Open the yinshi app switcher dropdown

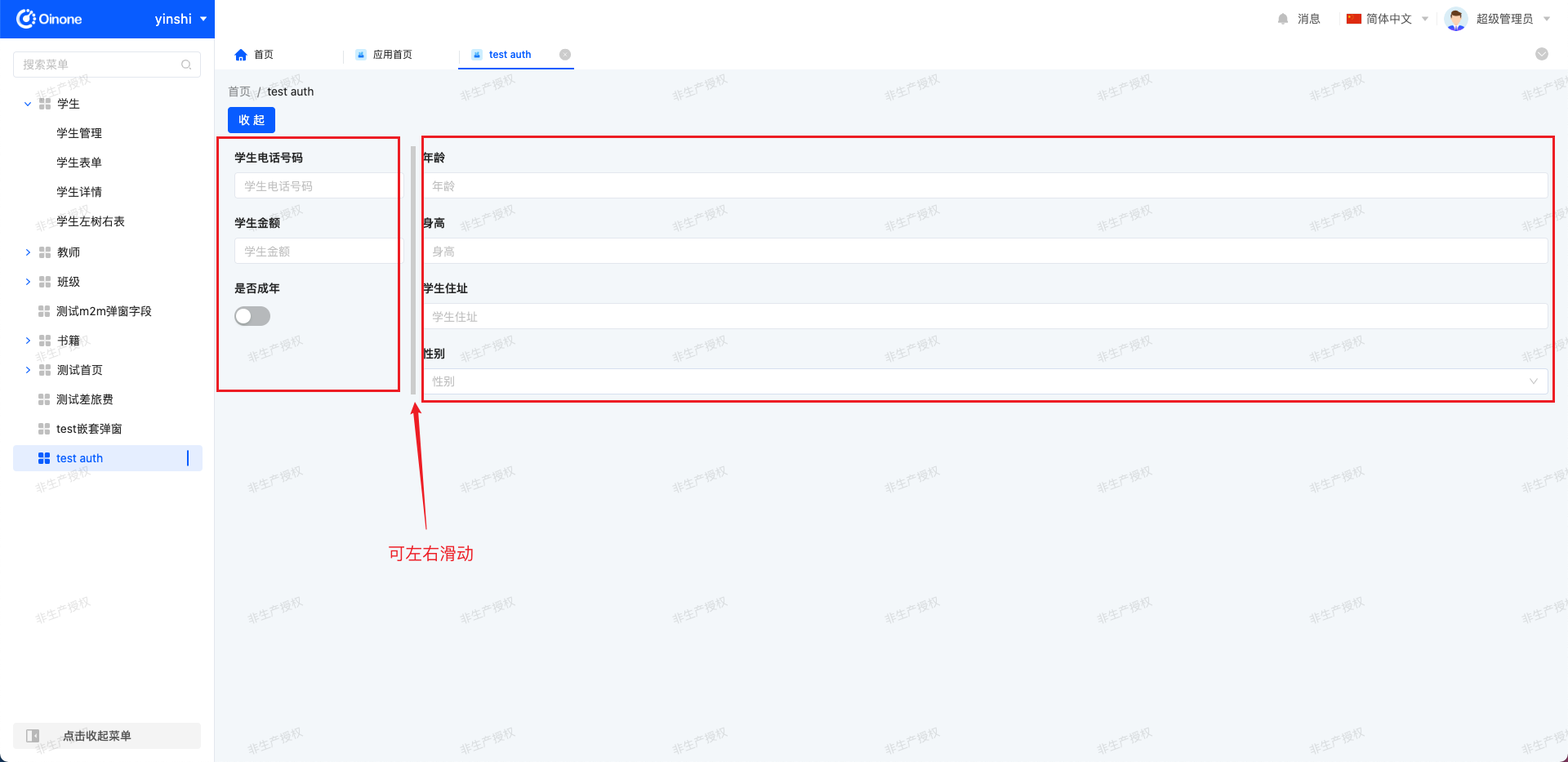180,19
